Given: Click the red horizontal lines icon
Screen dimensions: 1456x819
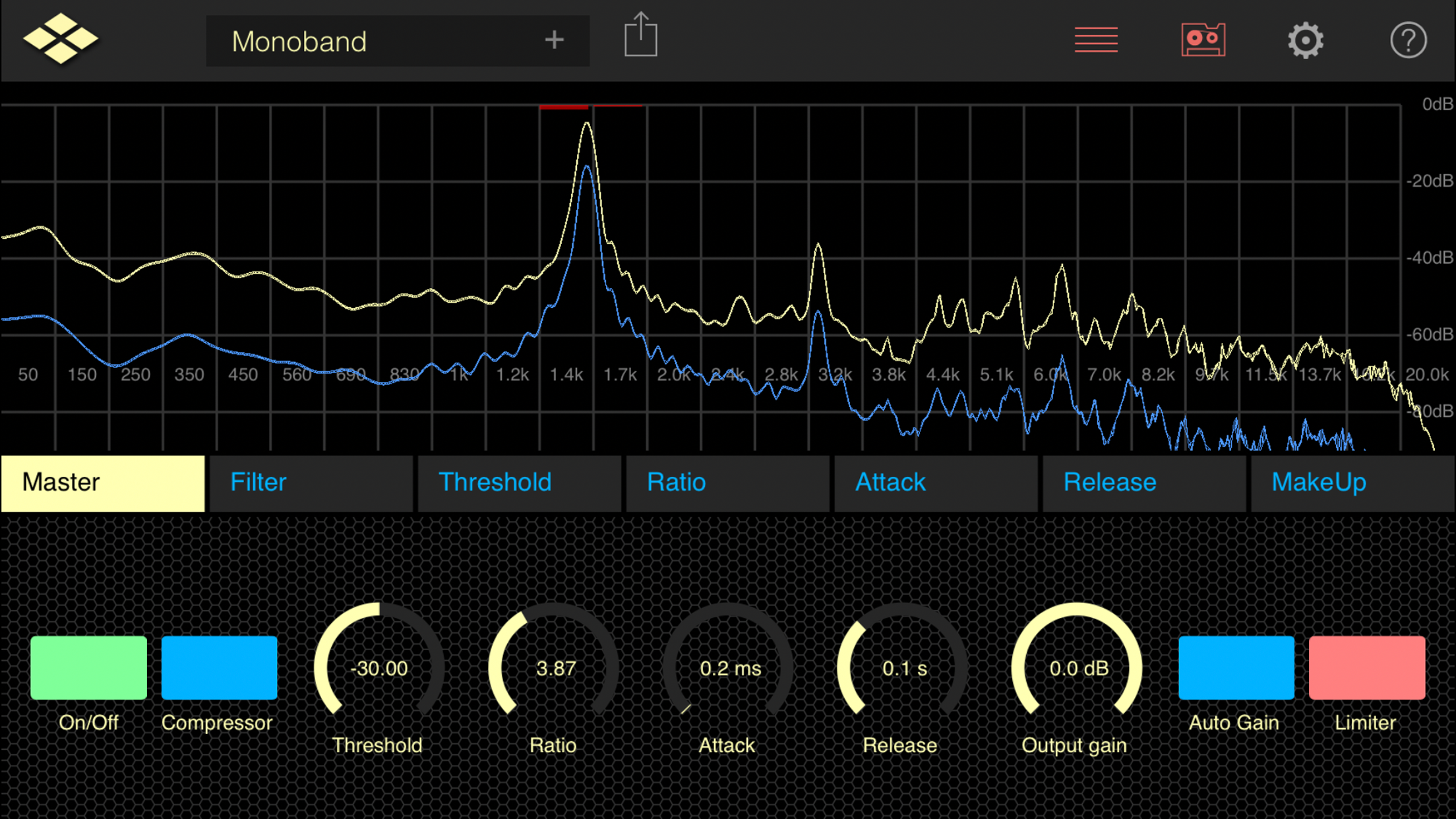Looking at the screenshot, I should click(x=1096, y=40).
